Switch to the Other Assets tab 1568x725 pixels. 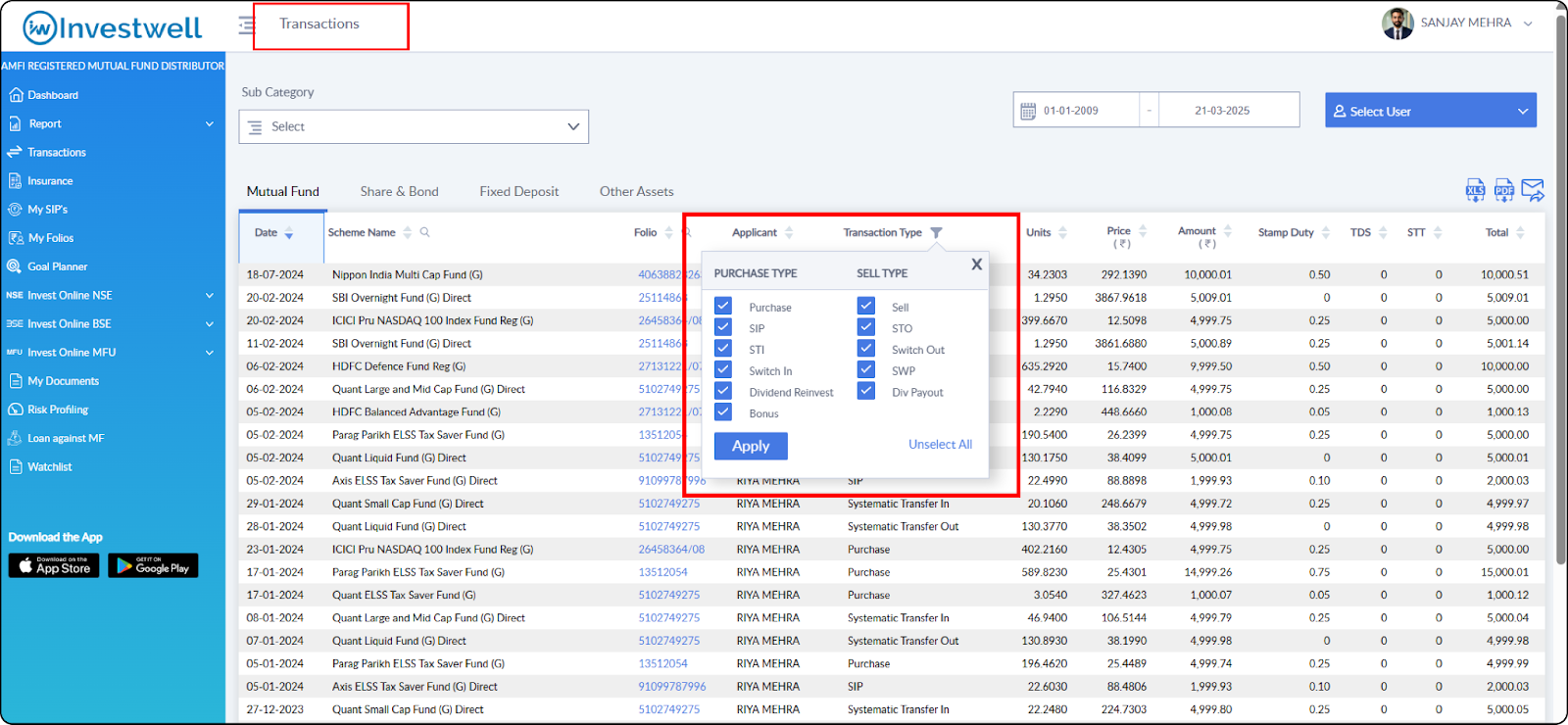point(636,191)
